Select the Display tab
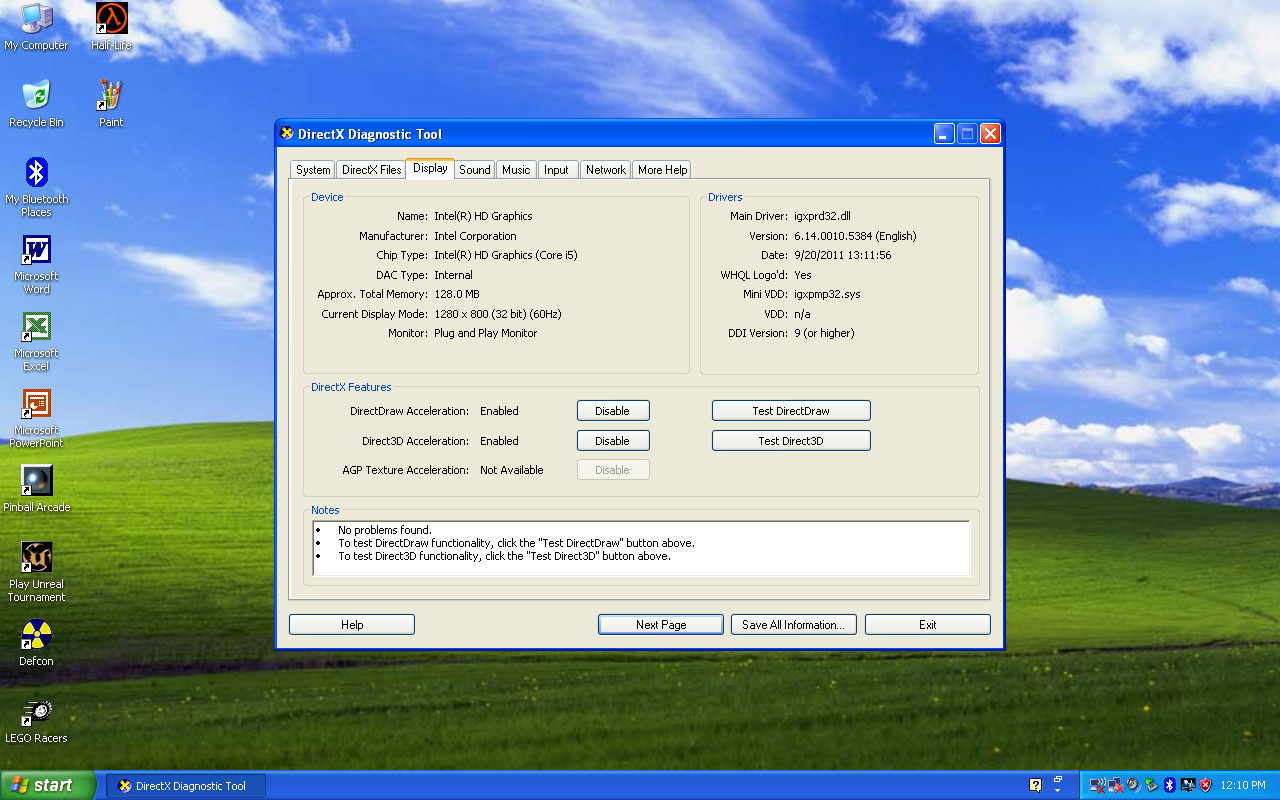The width and height of the screenshot is (1280, 800). click(x=430, y=168)
